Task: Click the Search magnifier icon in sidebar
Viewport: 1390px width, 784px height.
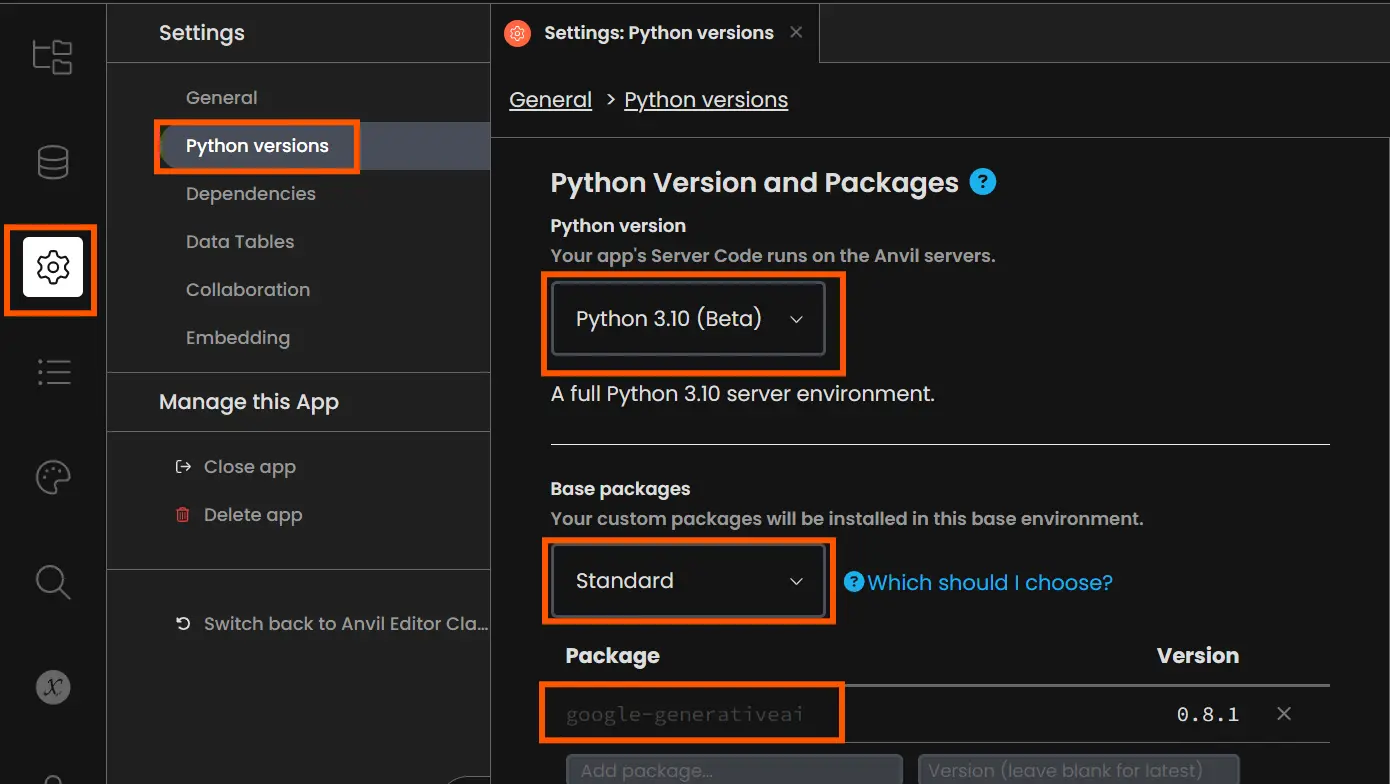Action: (x=53, y=582)
